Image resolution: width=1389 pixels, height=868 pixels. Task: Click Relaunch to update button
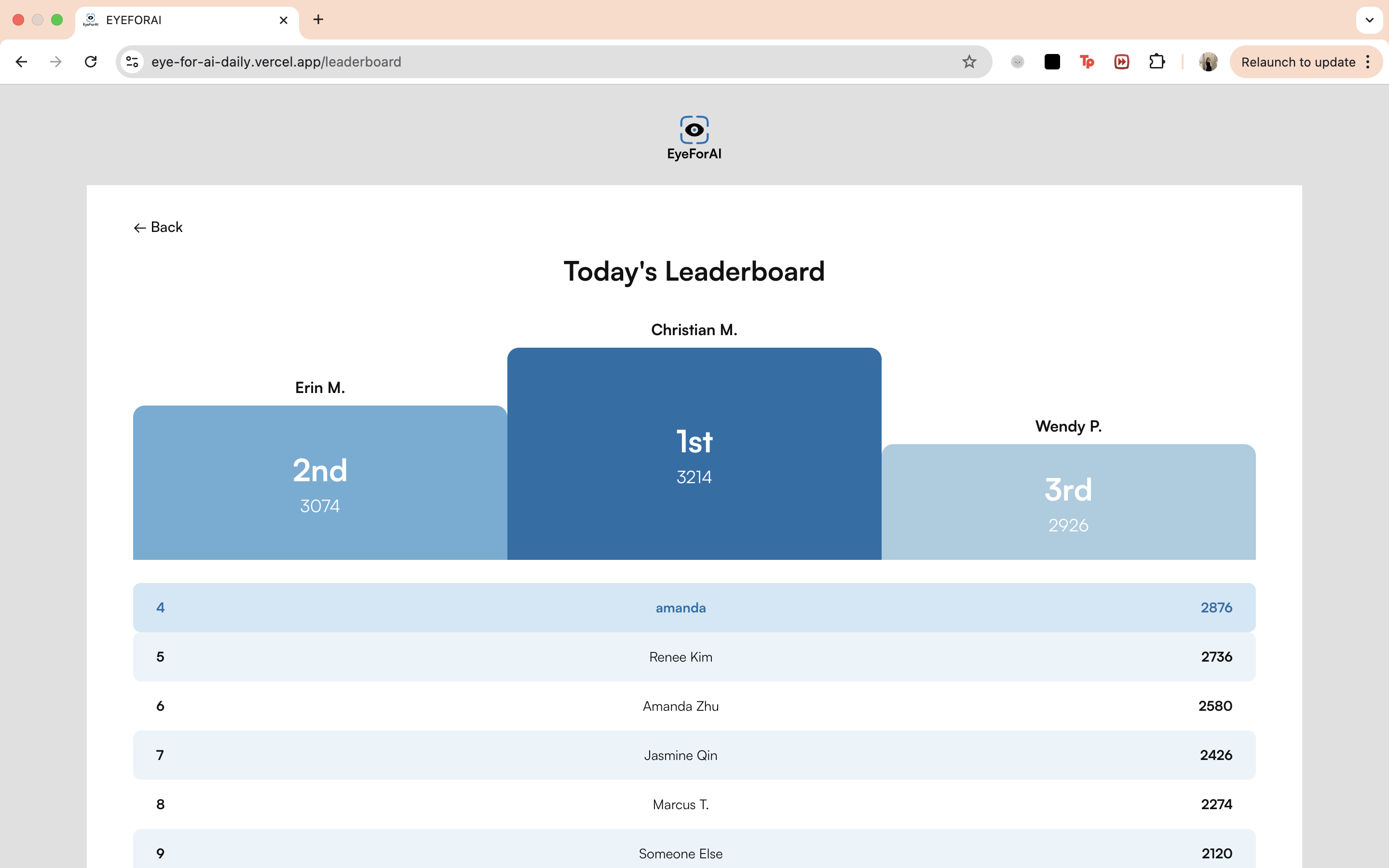point(1297,62)
